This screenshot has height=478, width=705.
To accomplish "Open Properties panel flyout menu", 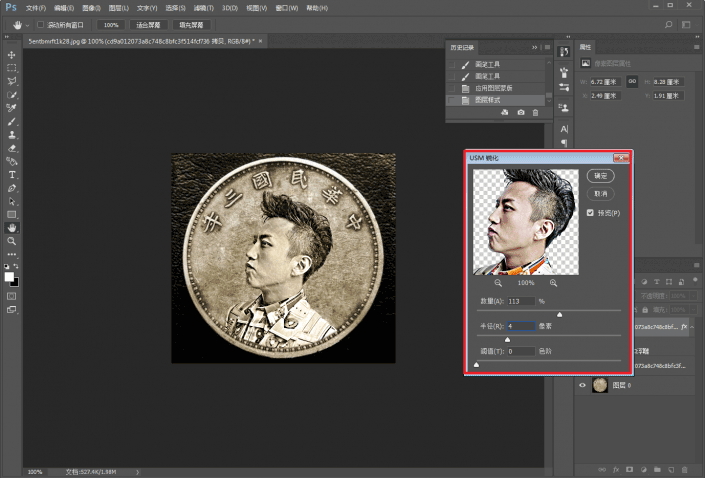I will pos(696,47).
